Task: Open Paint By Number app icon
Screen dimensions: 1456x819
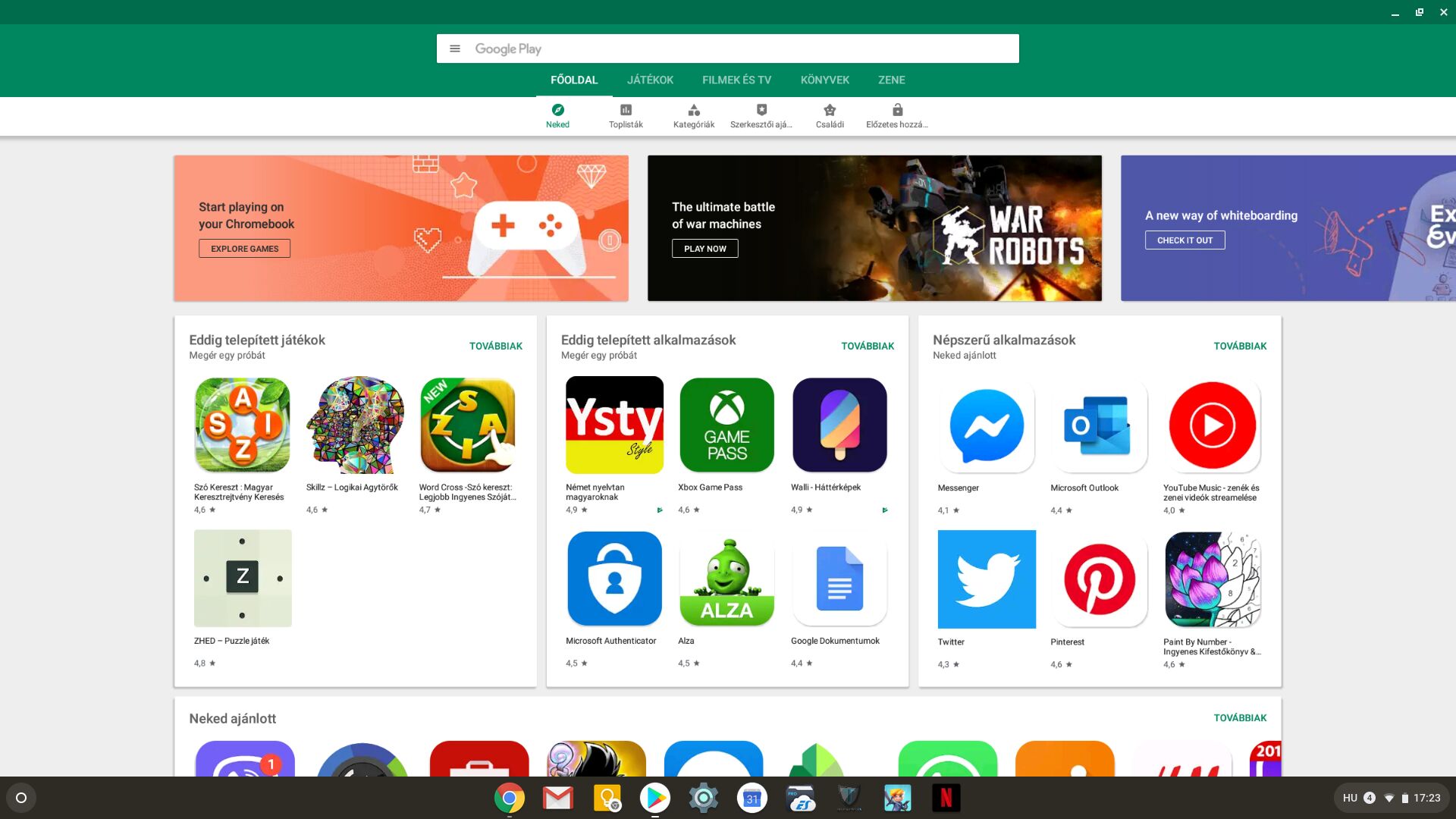Action: click(1212, 579)
